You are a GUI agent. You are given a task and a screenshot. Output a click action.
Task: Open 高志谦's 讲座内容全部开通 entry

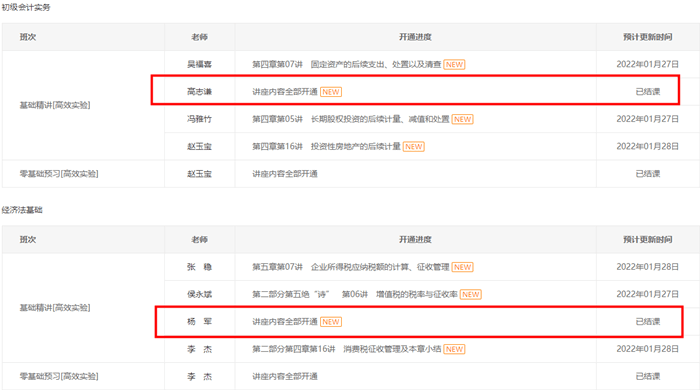pos(285,91)
